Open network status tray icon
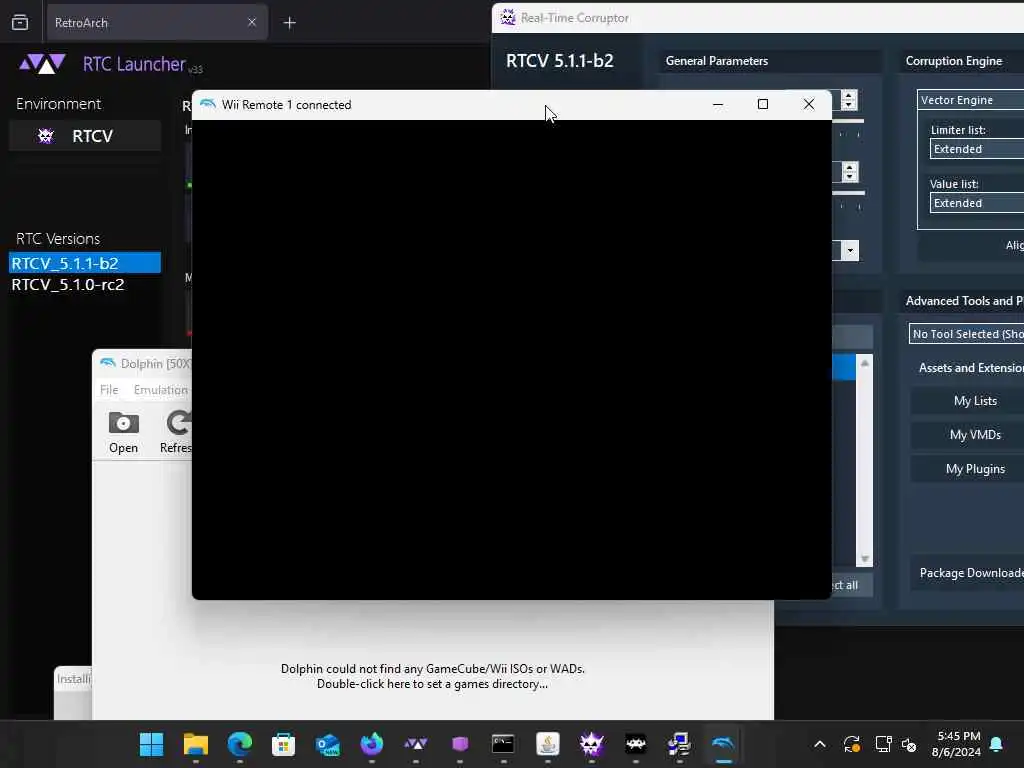1024x768 pixels. click(x=883, y=744)
